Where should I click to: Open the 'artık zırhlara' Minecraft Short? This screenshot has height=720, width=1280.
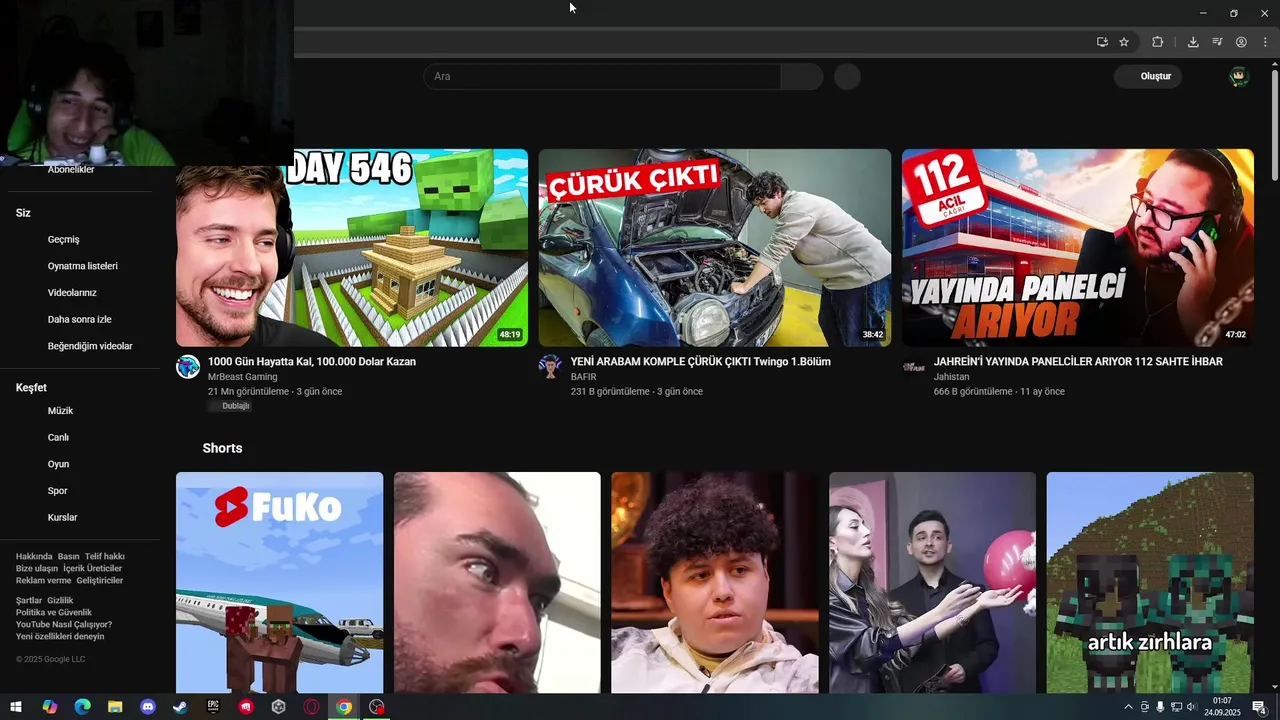tap(1150, 583)
